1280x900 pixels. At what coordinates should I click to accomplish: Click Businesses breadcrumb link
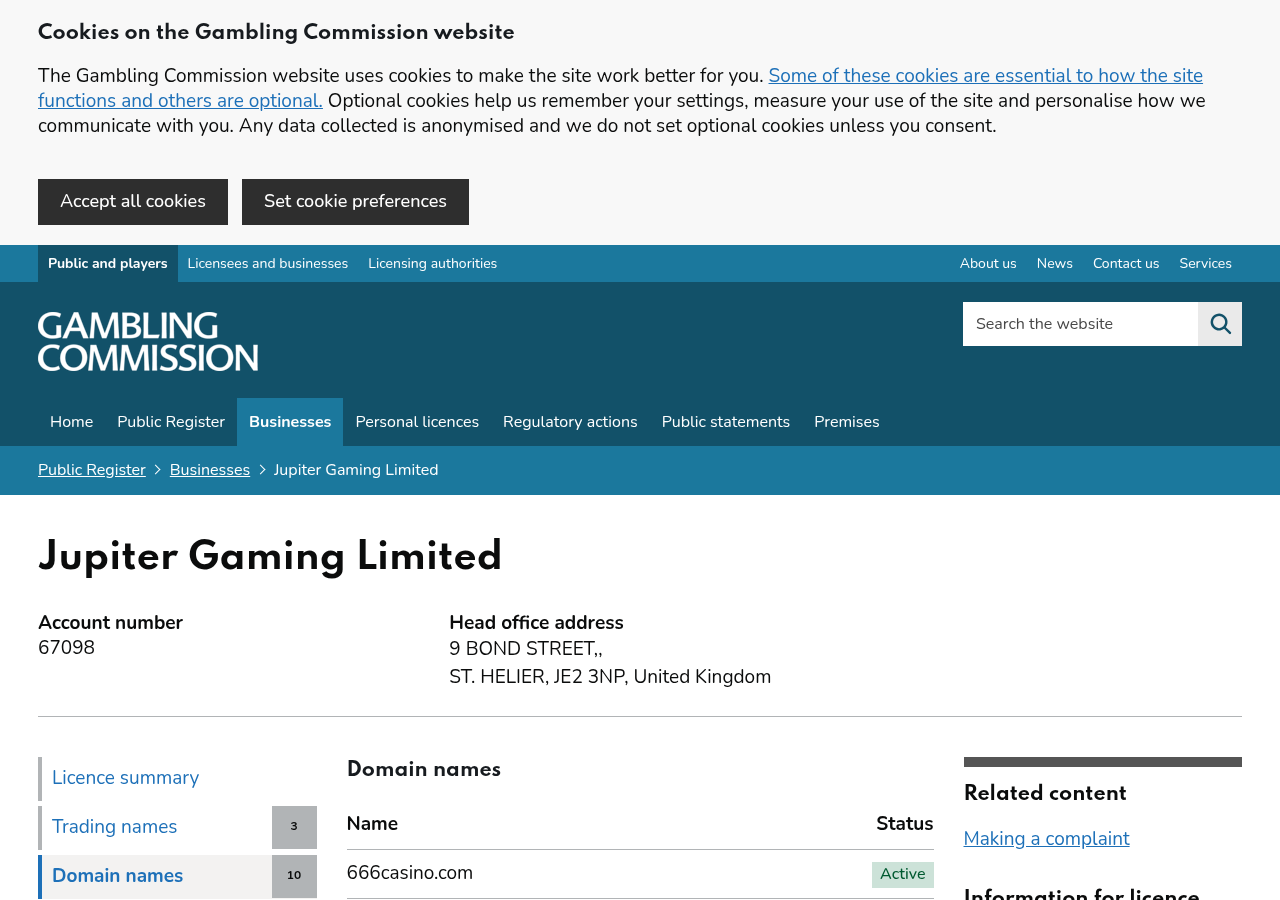[x=210, y=470]
